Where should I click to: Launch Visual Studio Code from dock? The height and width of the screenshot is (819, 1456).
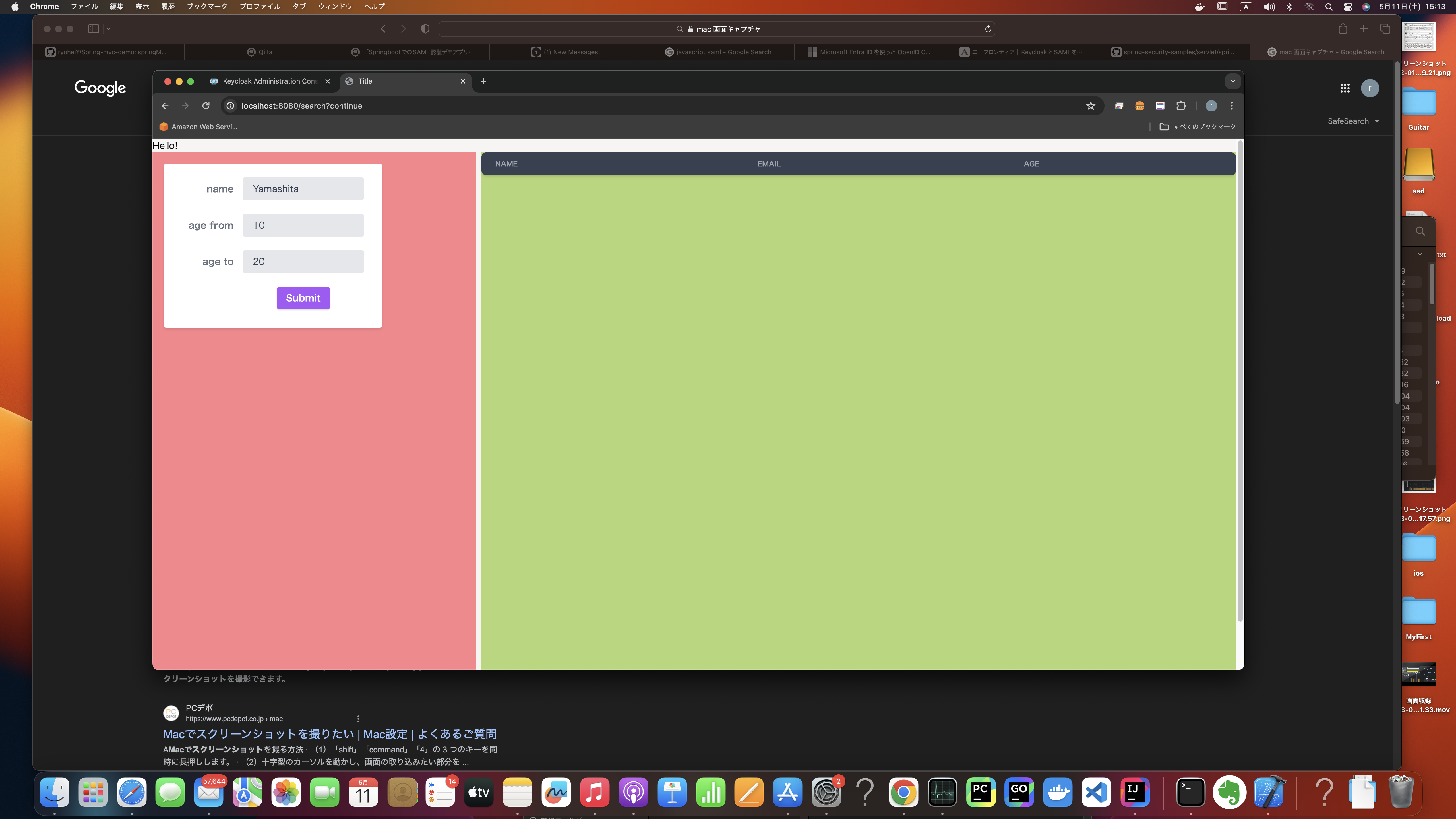coord(1096,793)
